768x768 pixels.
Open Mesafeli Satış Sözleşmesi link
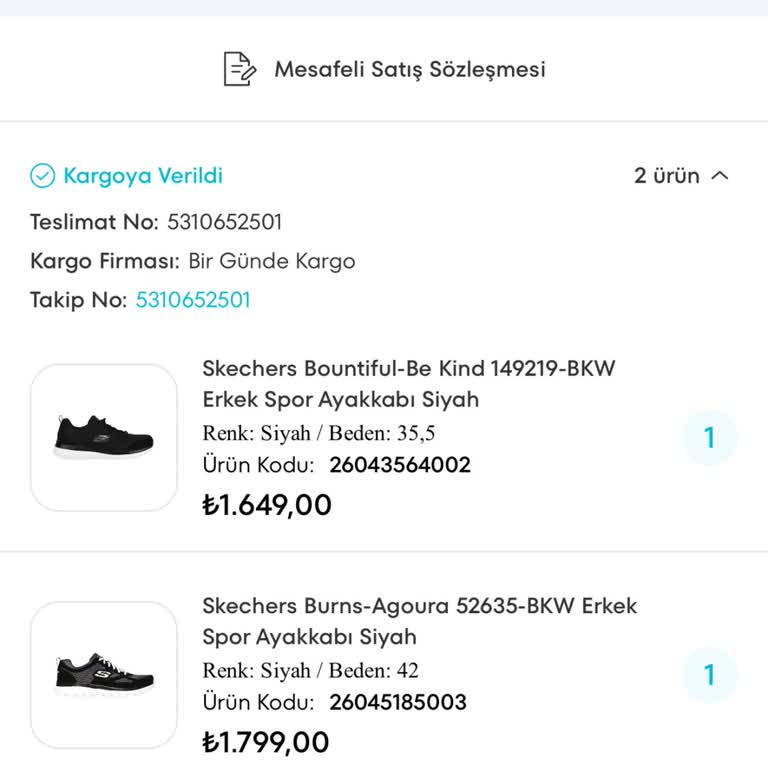coord(410,70)
